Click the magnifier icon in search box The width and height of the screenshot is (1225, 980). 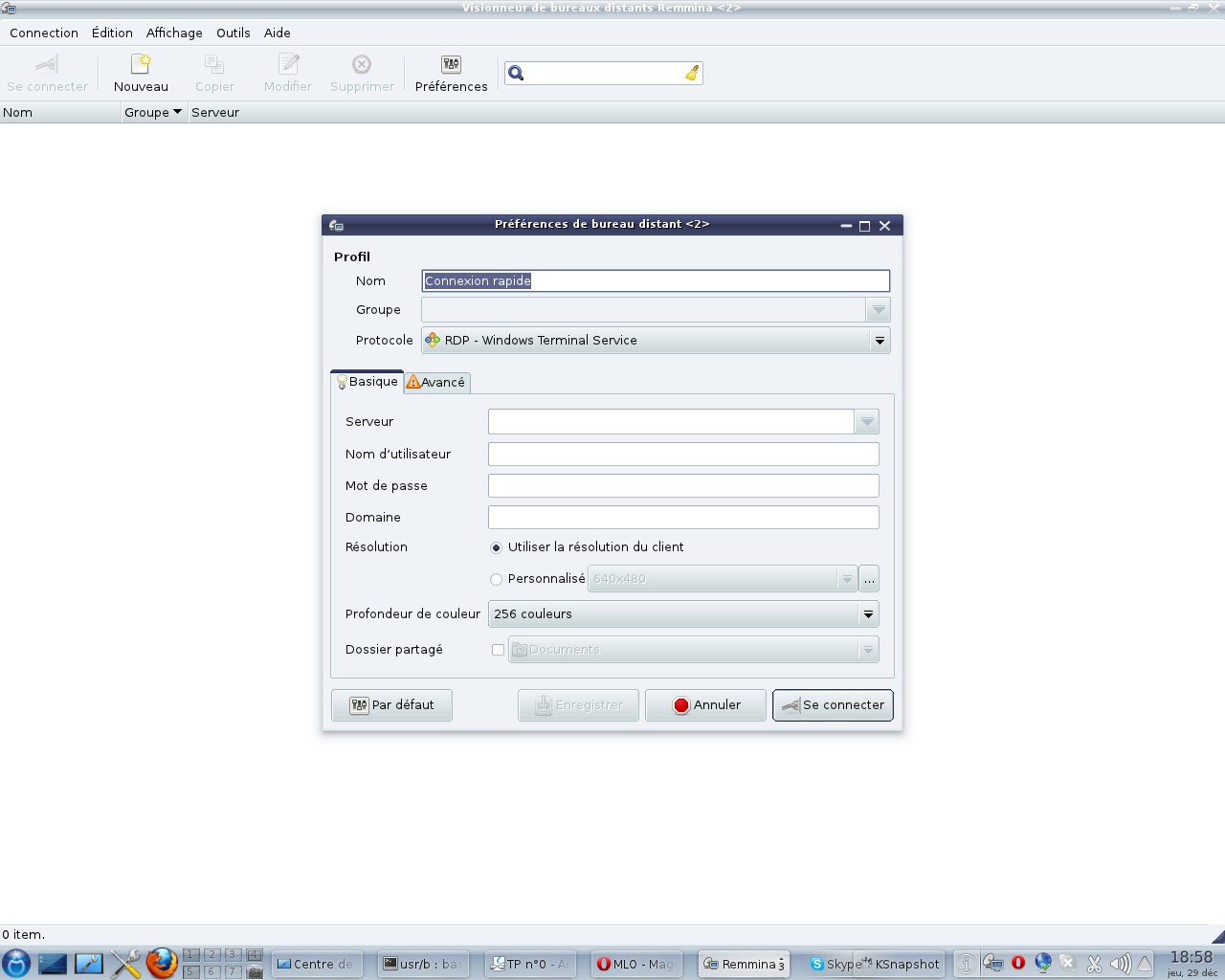point(516,73)
